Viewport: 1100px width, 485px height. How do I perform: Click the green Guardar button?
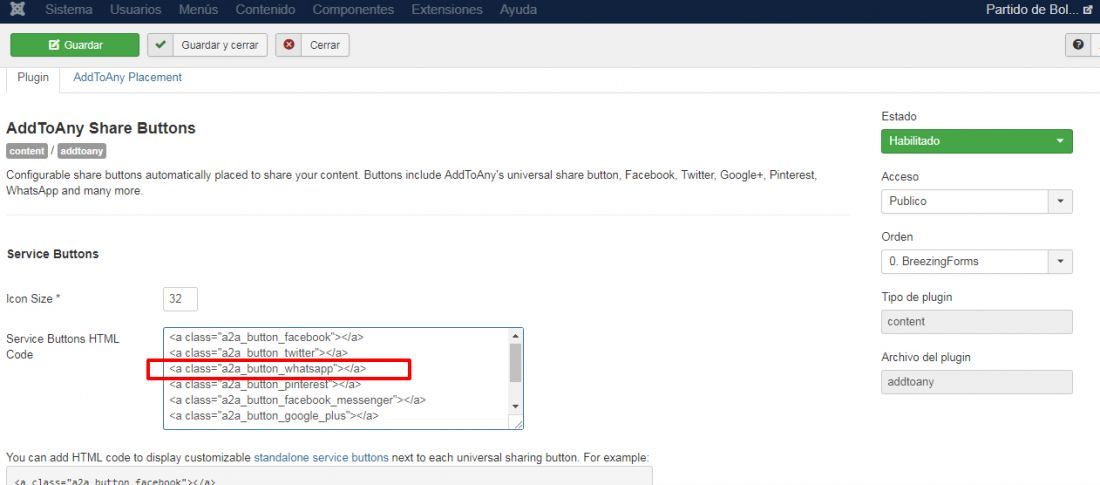point(74,45)
